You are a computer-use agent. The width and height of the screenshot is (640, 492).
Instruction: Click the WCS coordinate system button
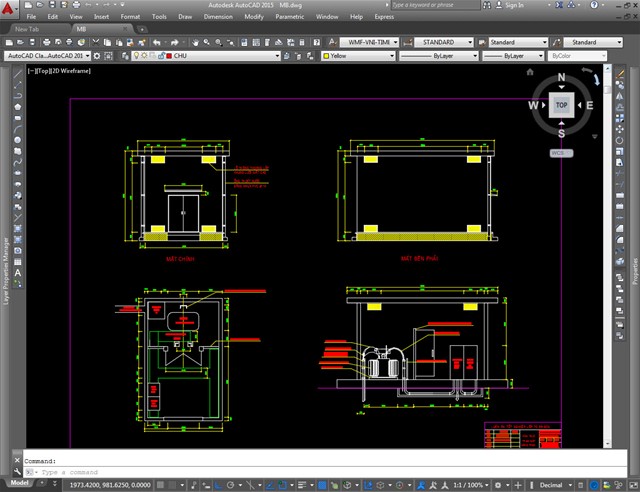coord(561,153)
